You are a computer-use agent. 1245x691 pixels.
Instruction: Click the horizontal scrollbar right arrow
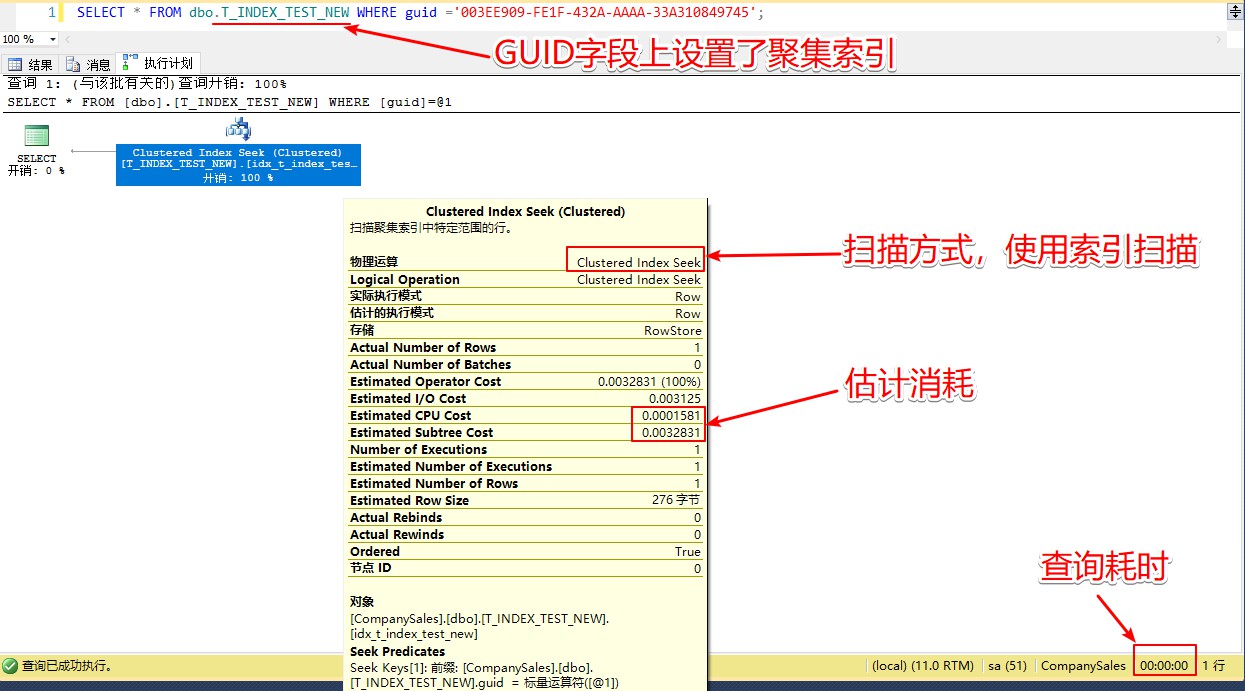(x=1218, y=39)
